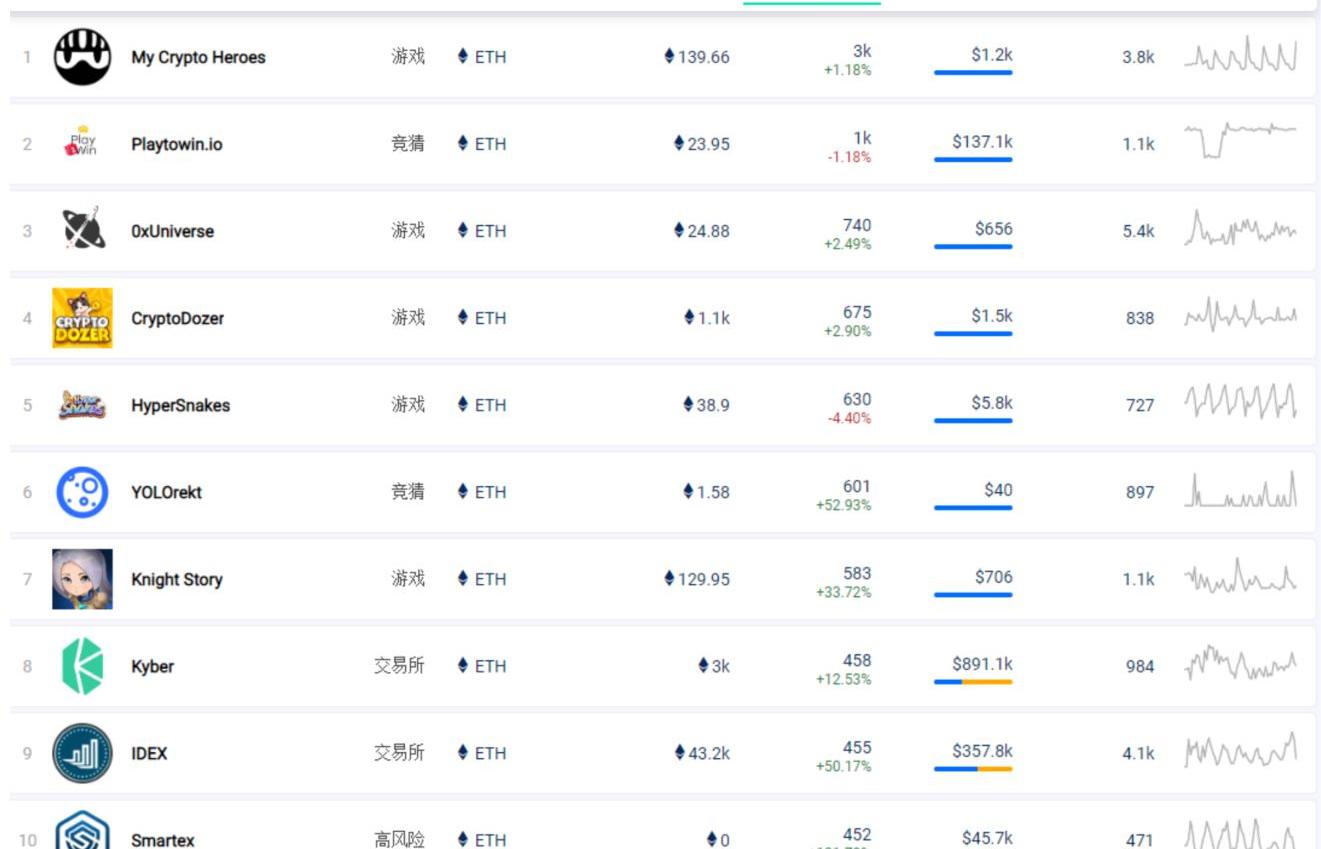View the Playtowin.io activity sparkline chart
Image resolution: width=1321 pixels, height=849 pixels.
[x=1240, y=141]
